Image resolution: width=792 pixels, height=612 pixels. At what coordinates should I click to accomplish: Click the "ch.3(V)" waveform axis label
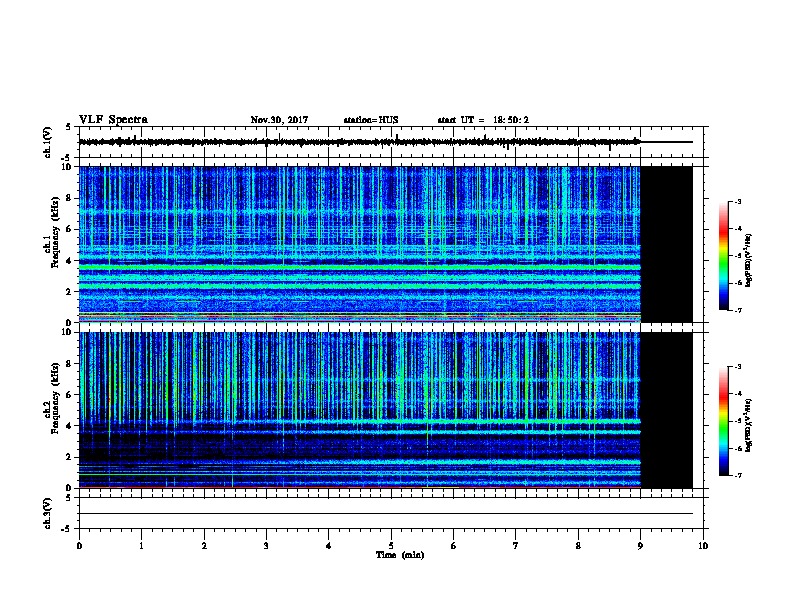coord(47,513)
